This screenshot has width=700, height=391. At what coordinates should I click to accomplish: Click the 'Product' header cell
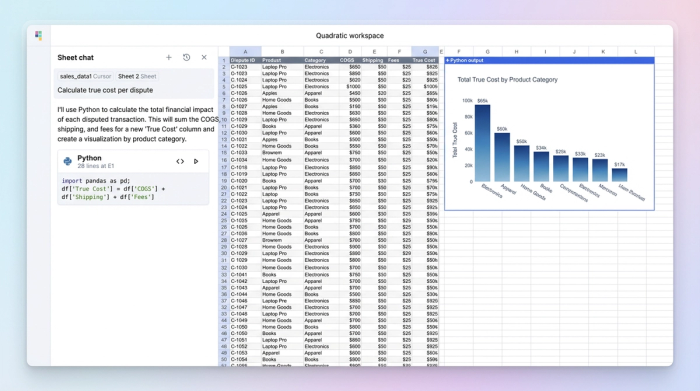pos(282,60)
